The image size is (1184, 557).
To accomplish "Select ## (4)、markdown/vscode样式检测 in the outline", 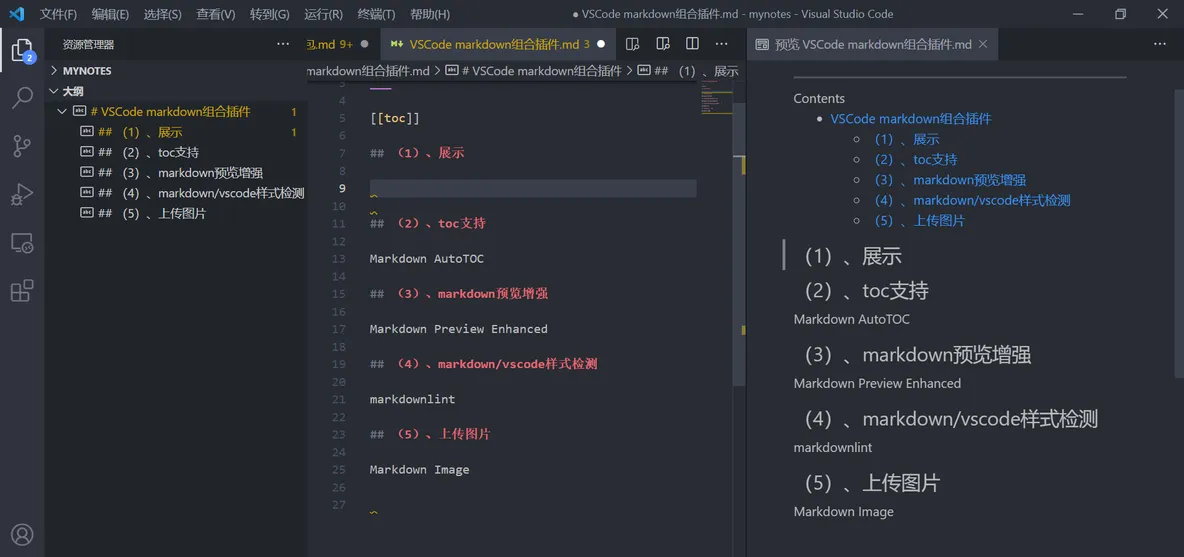I will [x=175, y=193].
